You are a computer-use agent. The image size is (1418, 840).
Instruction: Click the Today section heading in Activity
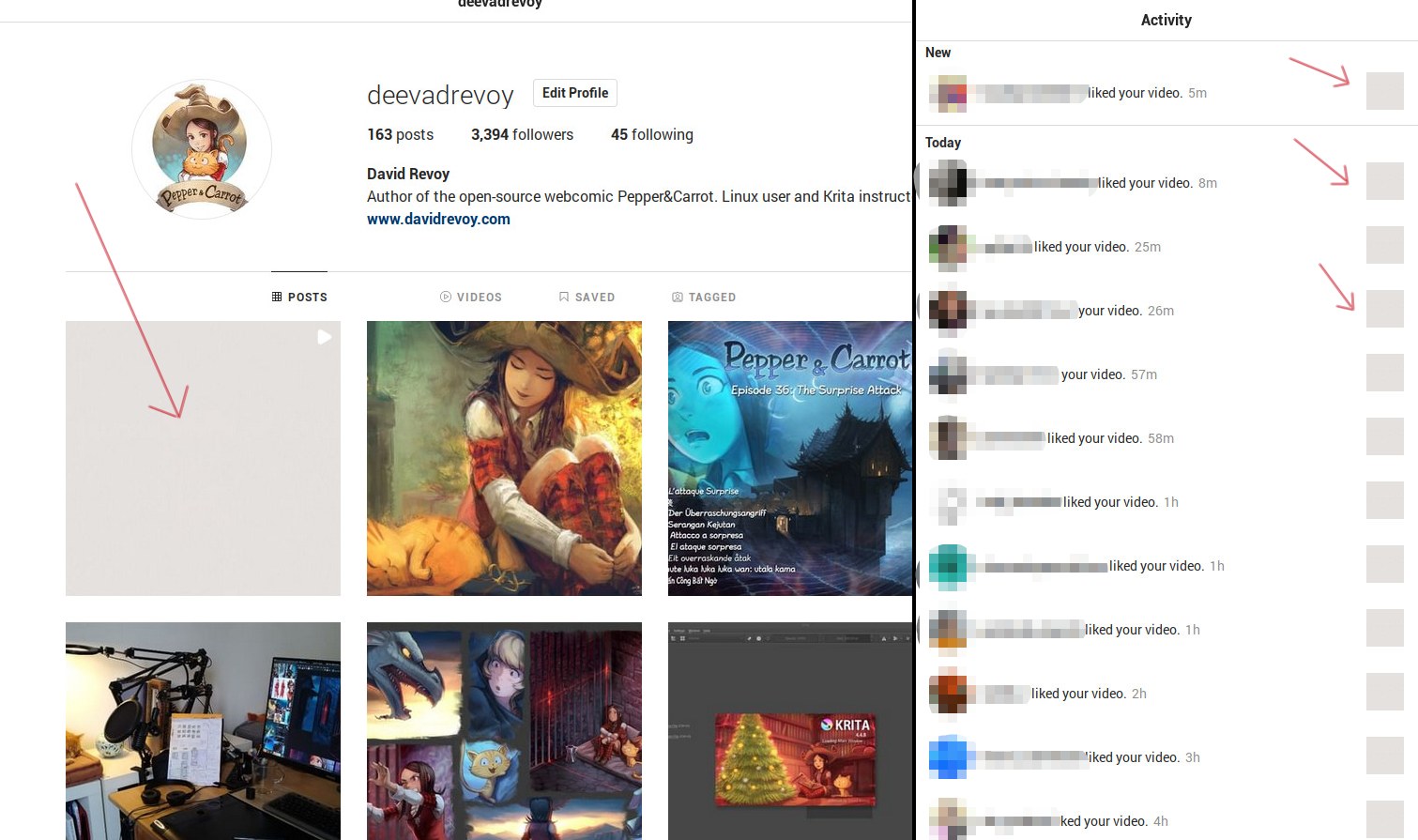[943, 143]
